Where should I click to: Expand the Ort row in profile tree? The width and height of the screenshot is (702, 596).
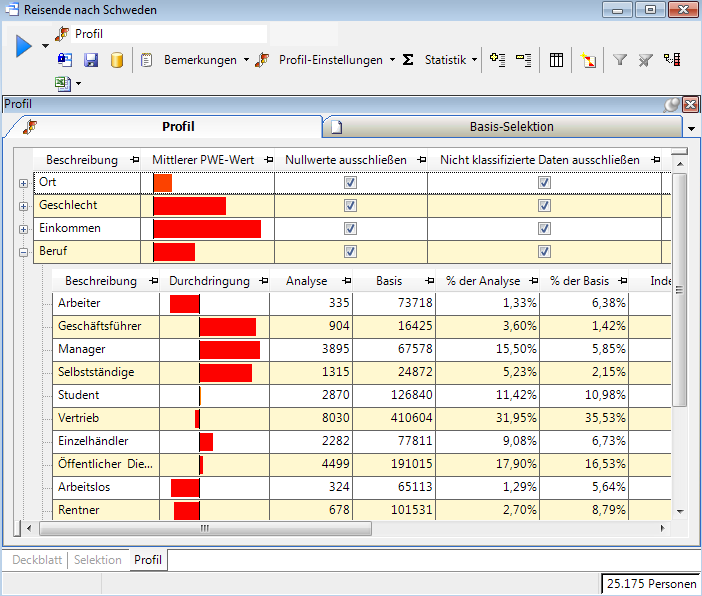(x=23, y=183)
